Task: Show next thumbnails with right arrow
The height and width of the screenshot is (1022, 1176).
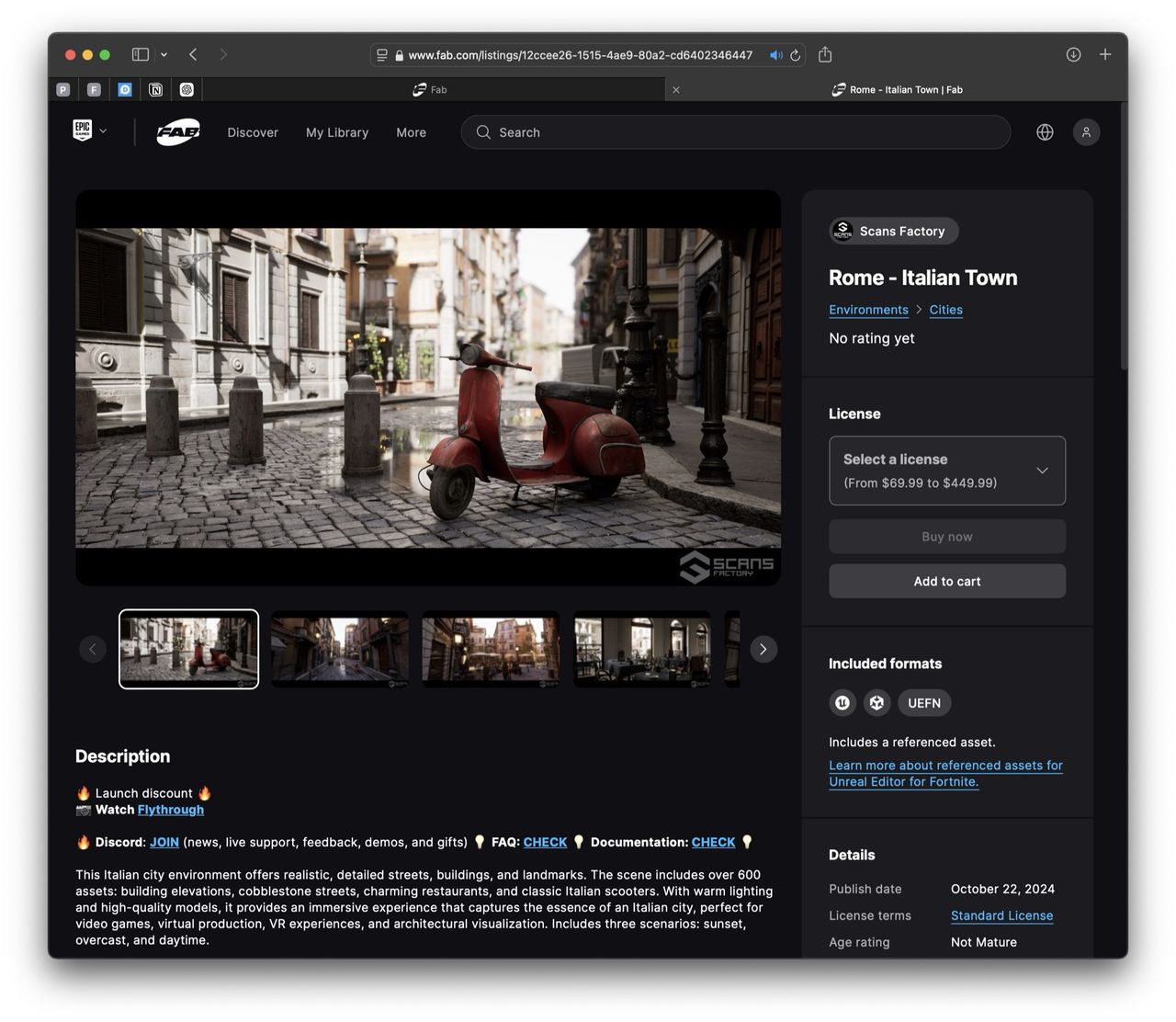Action: click(763, 649)
